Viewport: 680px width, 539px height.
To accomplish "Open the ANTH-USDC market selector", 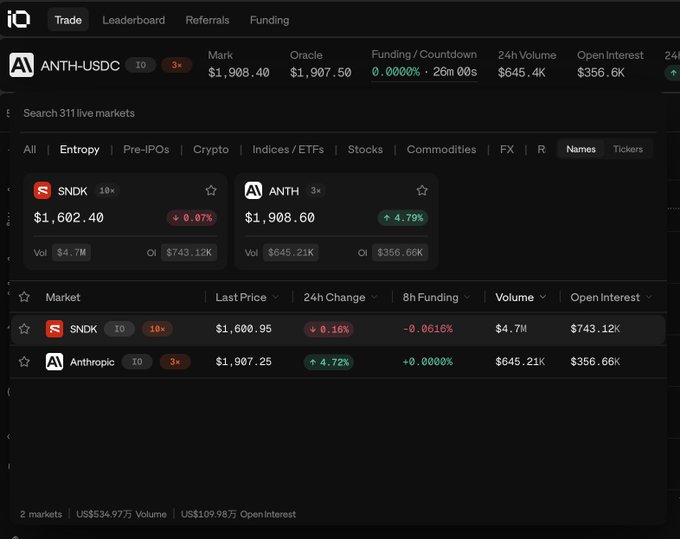I will click(x=80, y=66).
